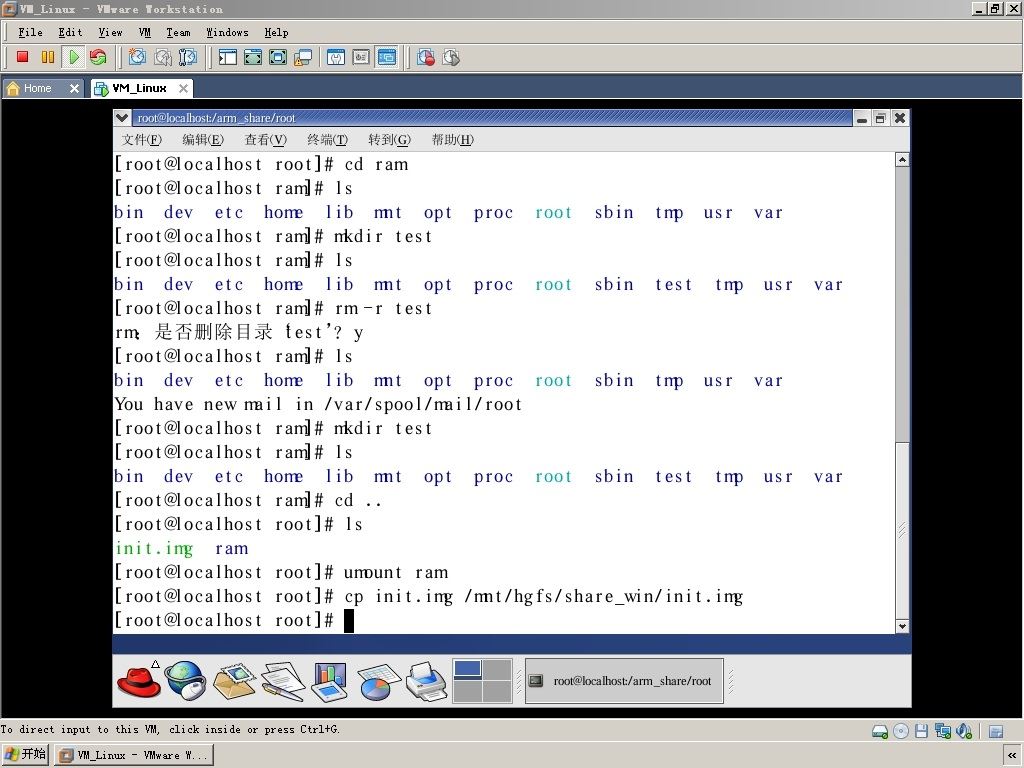
Task: Open terminal 编辑(E) menu
Action: click(203, 139)
